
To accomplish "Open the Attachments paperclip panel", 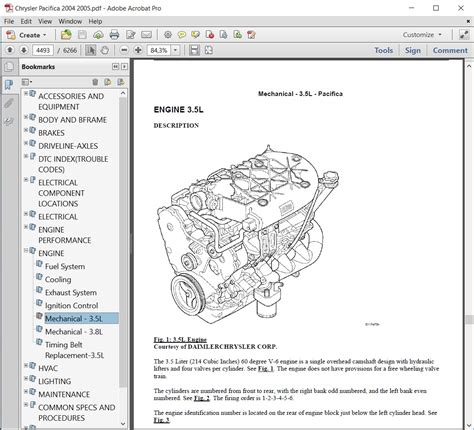I will click(x=9, y=103).
